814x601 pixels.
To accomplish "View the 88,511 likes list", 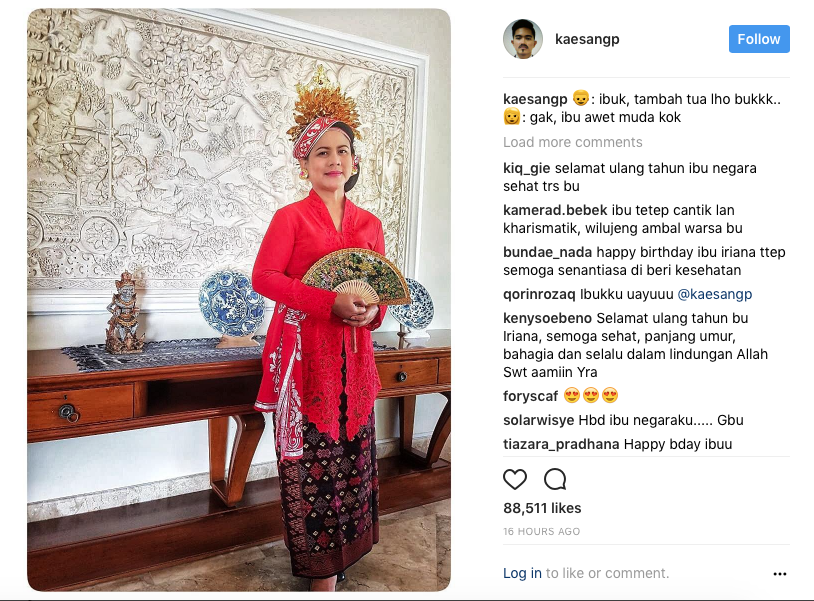I will 542,508.
